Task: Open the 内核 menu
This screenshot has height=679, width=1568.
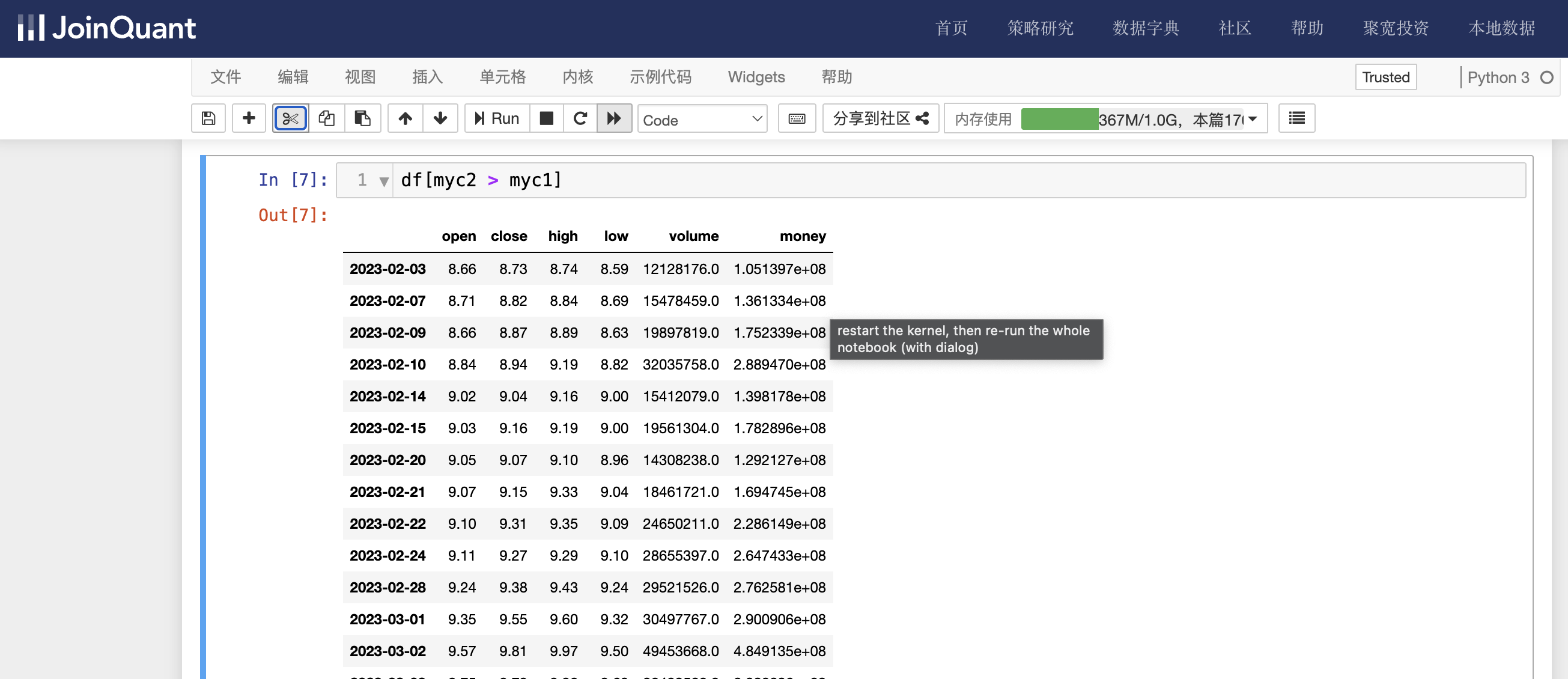Action: [577, 77]
